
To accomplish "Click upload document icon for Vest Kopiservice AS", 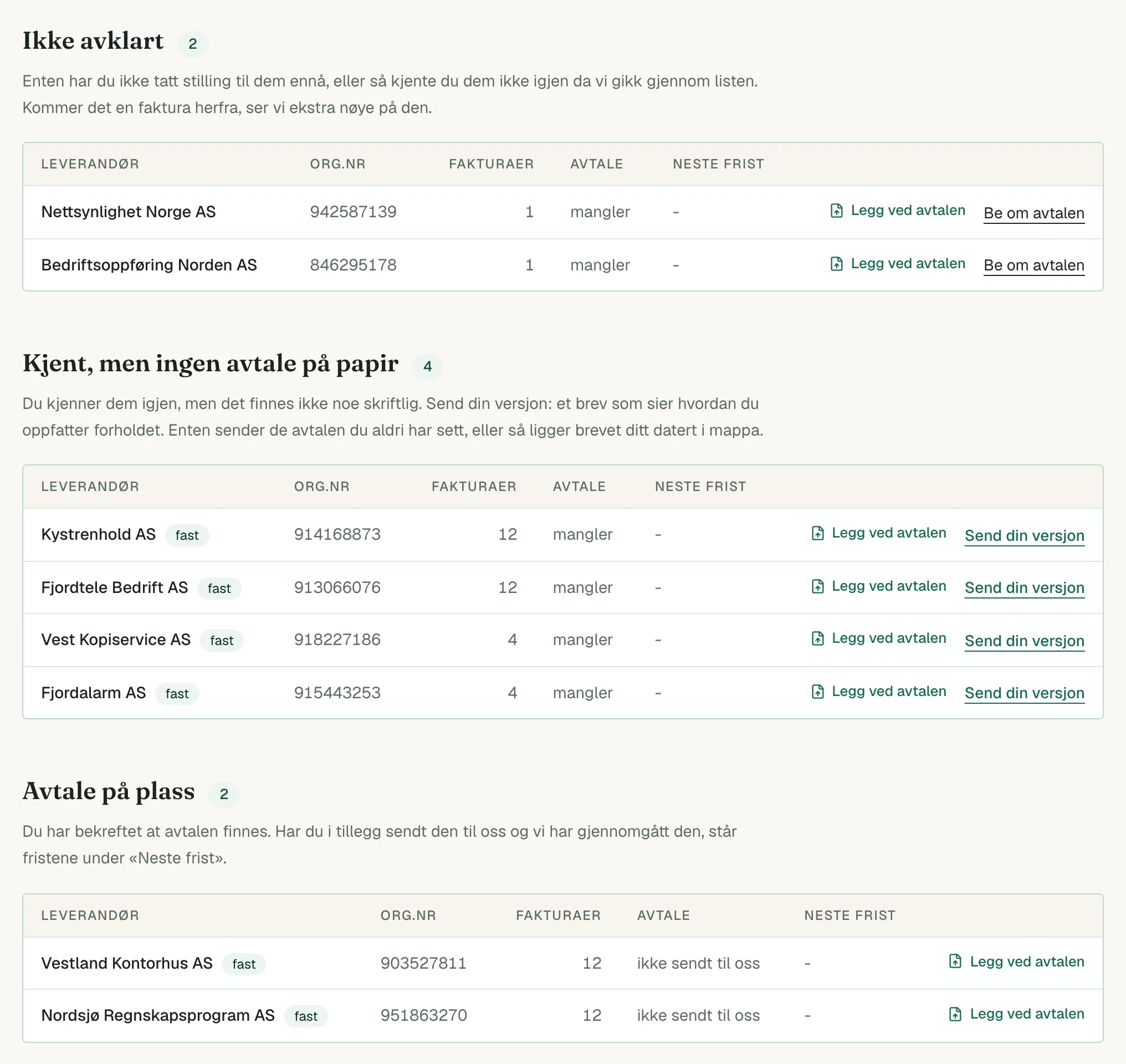I will tap(817, 638).
